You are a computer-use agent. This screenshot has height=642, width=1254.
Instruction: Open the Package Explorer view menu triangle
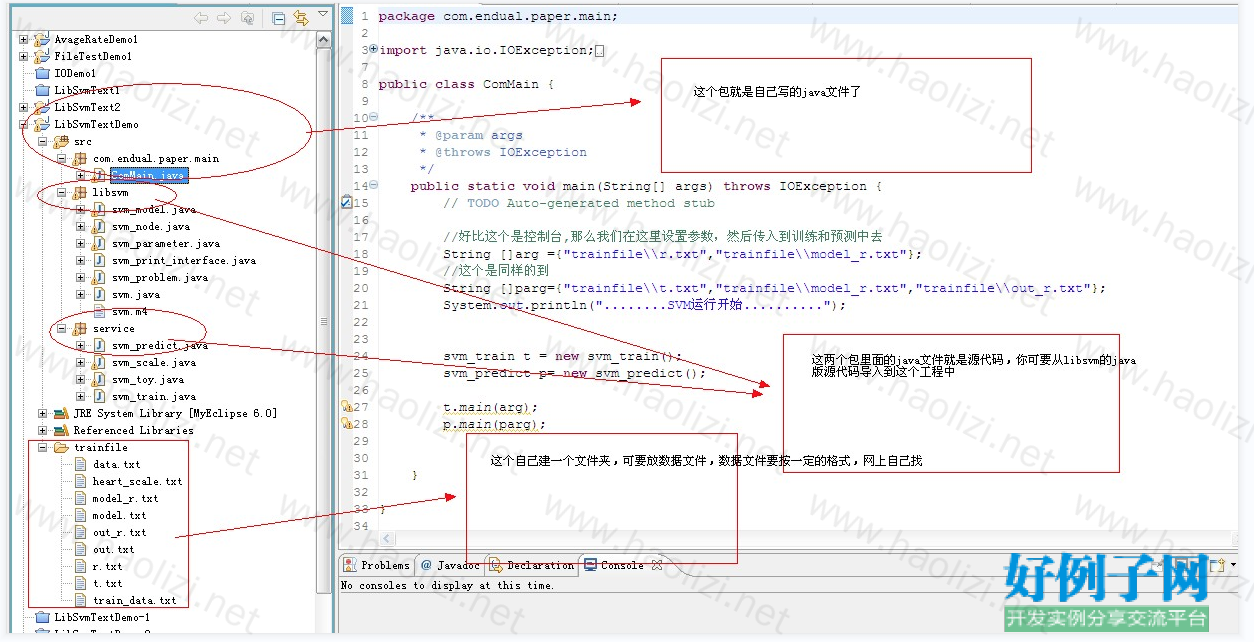[322, 15]
